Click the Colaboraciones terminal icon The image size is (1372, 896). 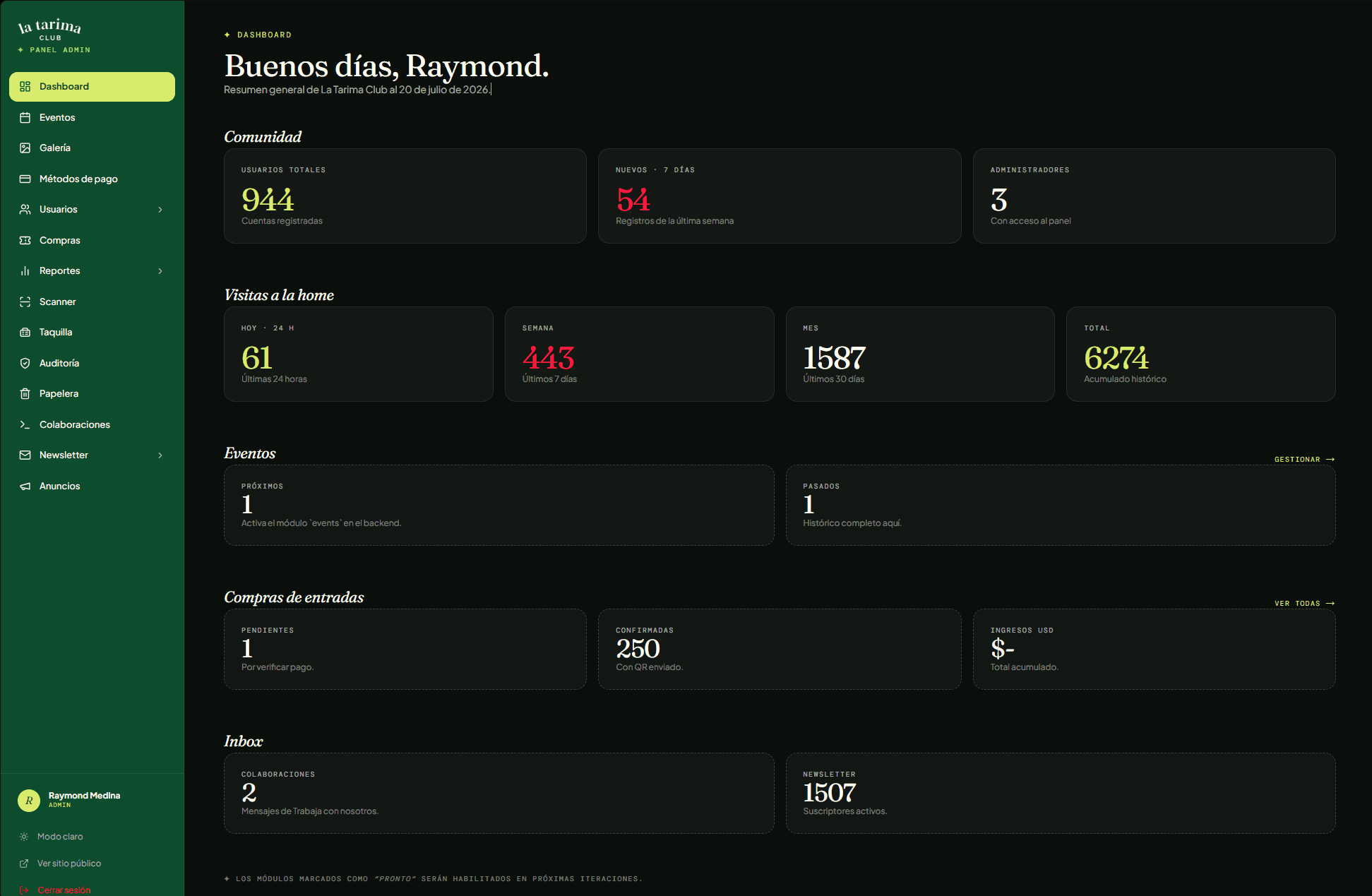coord(25,424)
